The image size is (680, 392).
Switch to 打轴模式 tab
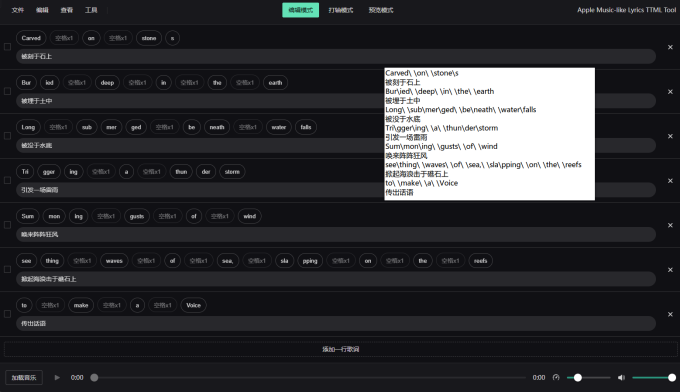341,10
